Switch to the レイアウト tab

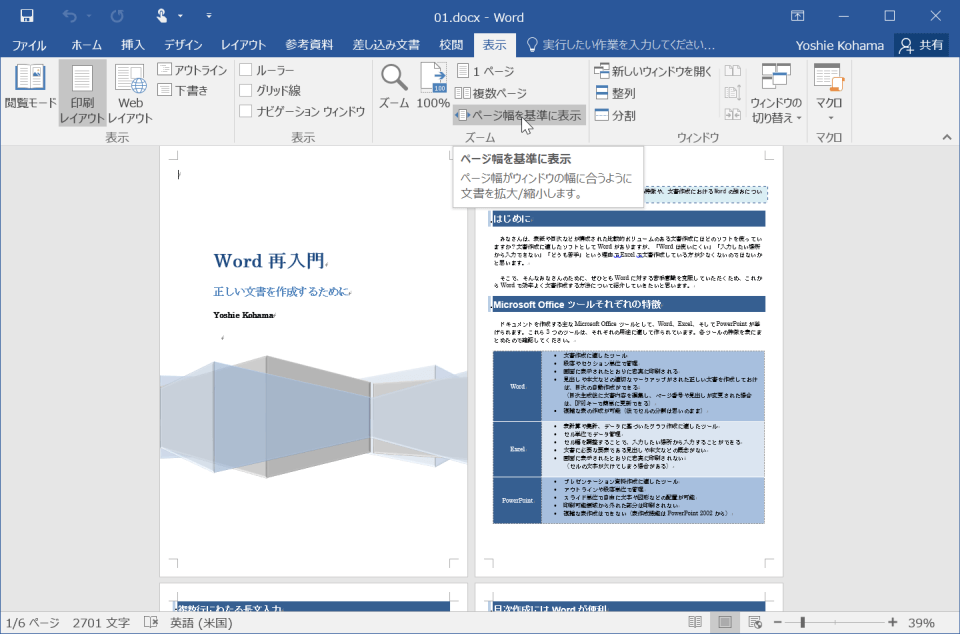(243, 45)
